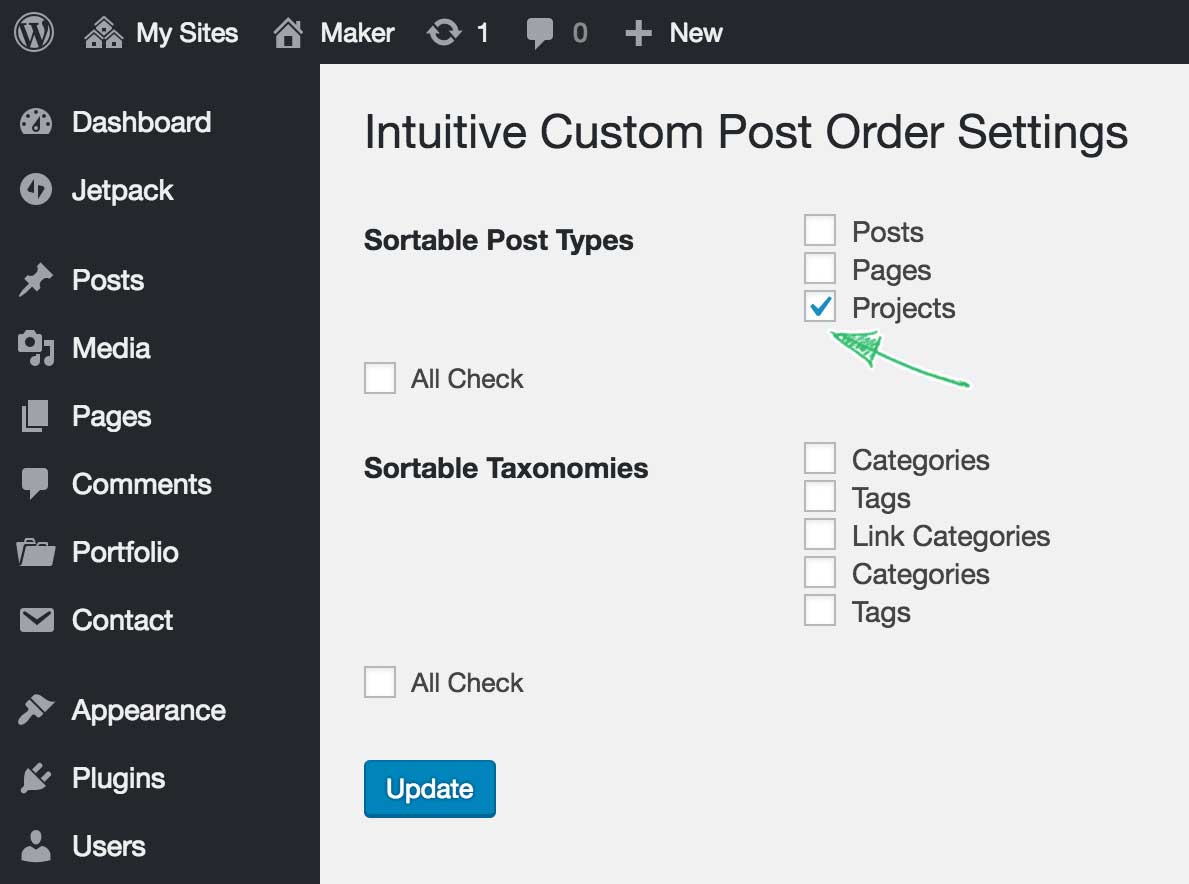Tick the first Categories taxonomy checkbox
The image size is (1189, 884).
click(820, 458)
